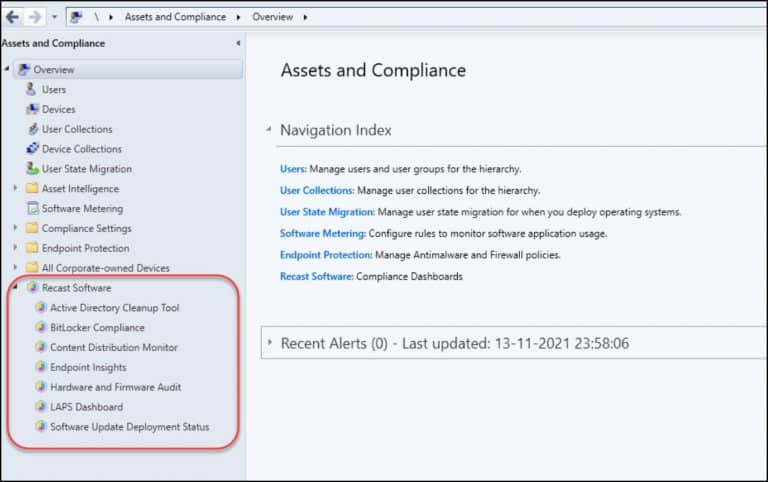Viewport: 768px width, 482px height.
Task: Click the Software Update Deployment Status icon
Action: 41,426
